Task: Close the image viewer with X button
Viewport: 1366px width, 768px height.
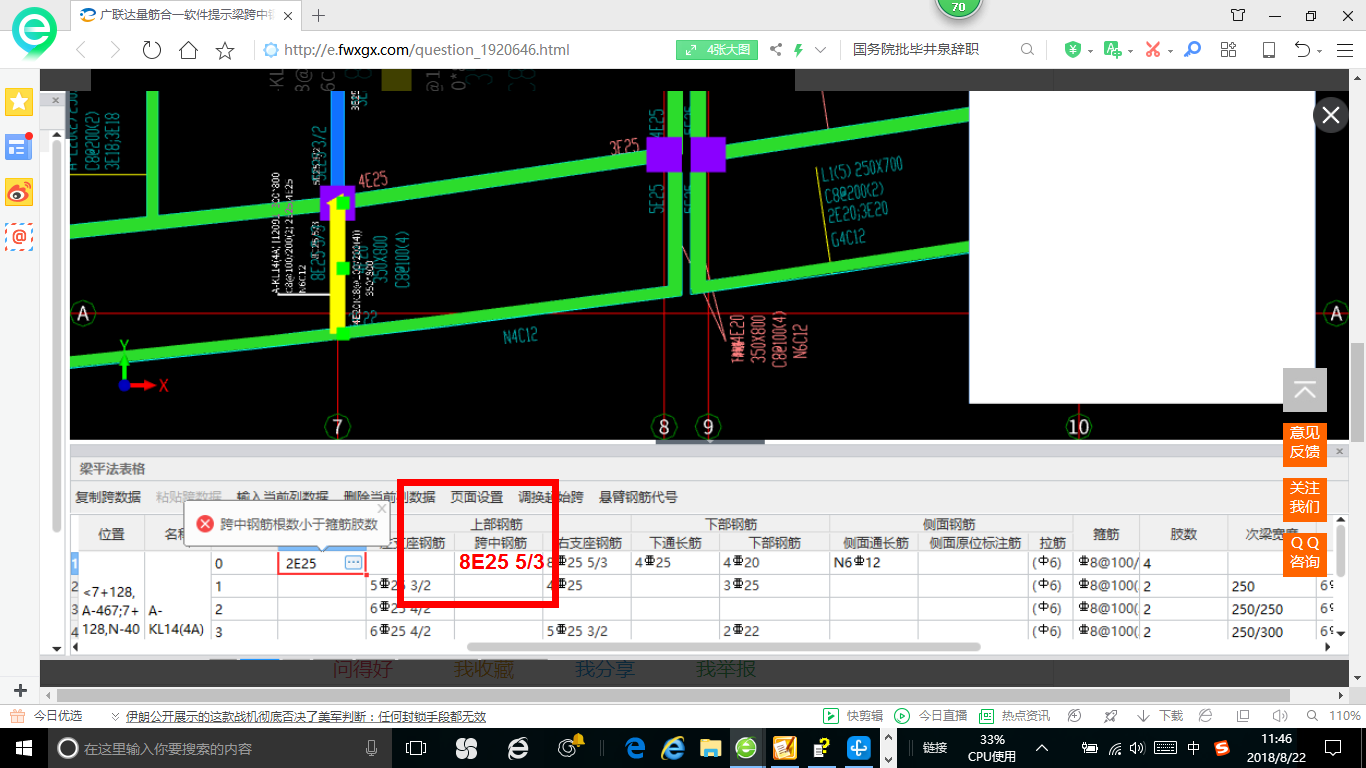Action: (x=1330, y=115)
